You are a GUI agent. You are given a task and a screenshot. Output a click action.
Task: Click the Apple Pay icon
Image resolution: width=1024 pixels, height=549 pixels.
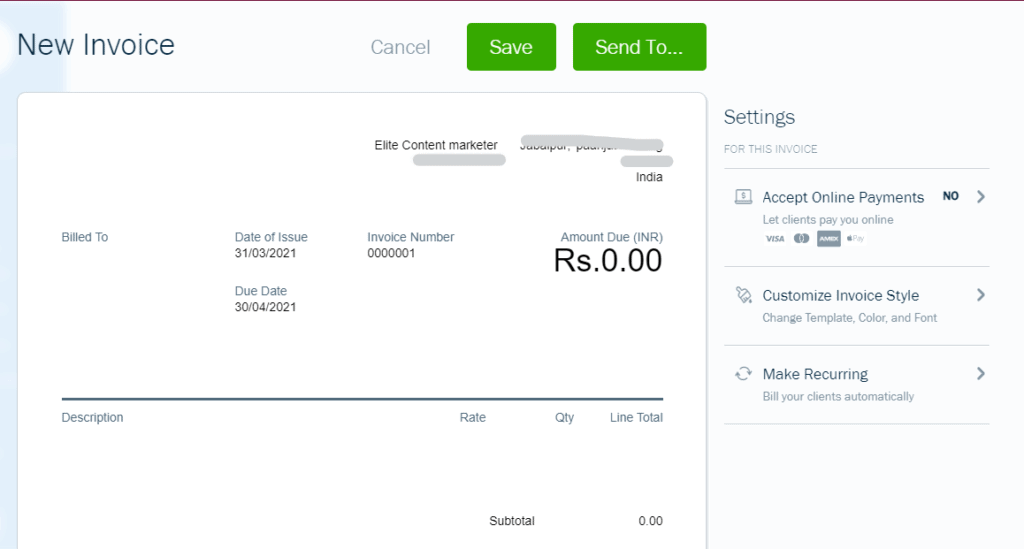coord(855,239)
